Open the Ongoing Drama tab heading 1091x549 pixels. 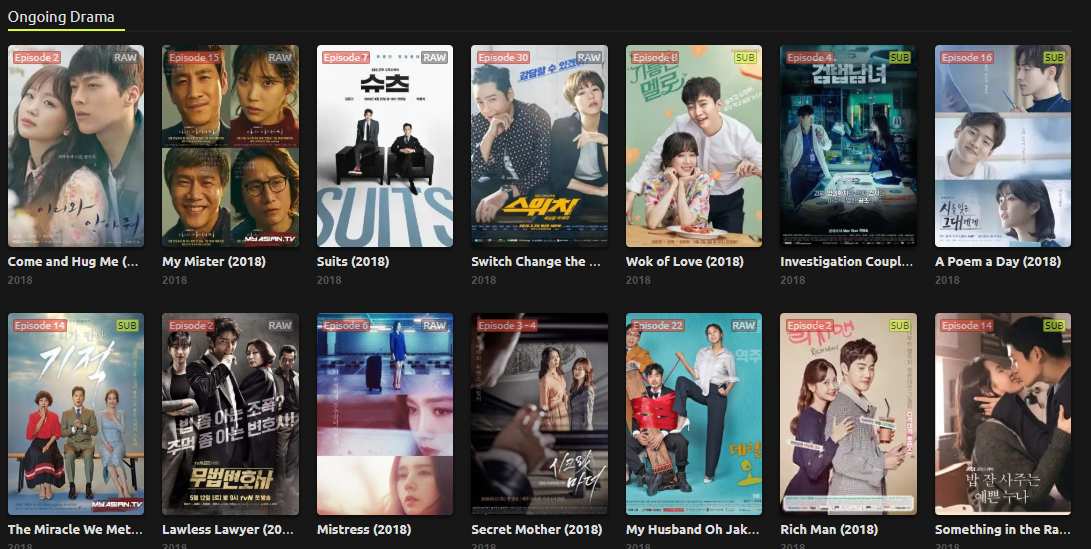(x=61, y=17)
